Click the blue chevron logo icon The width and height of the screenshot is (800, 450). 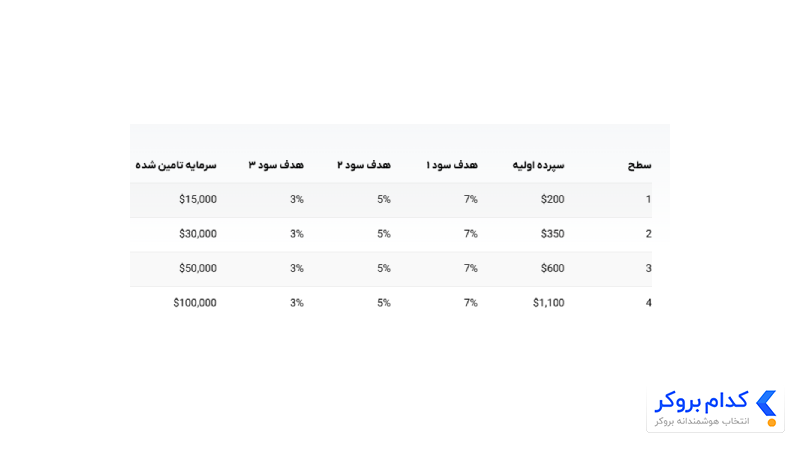click(x=766, y=403)
